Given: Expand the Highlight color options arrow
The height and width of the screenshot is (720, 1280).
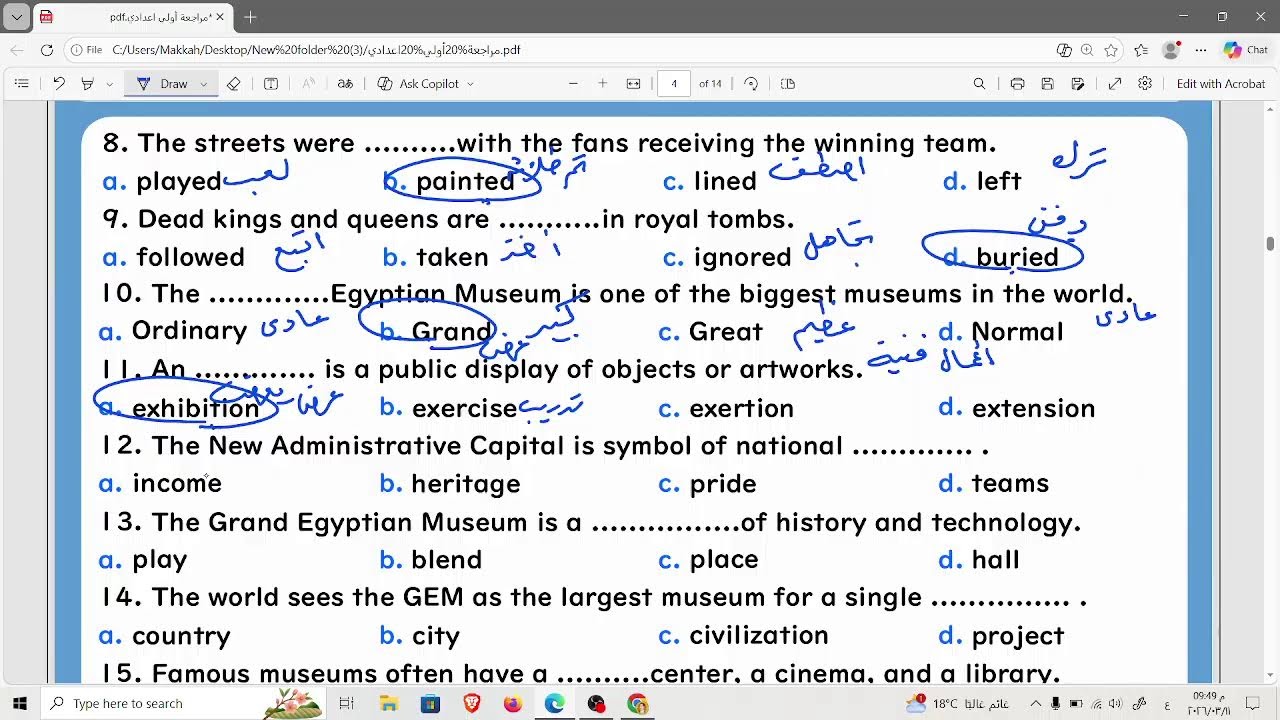Looking at the screenshot, I should tap(109, 84).
